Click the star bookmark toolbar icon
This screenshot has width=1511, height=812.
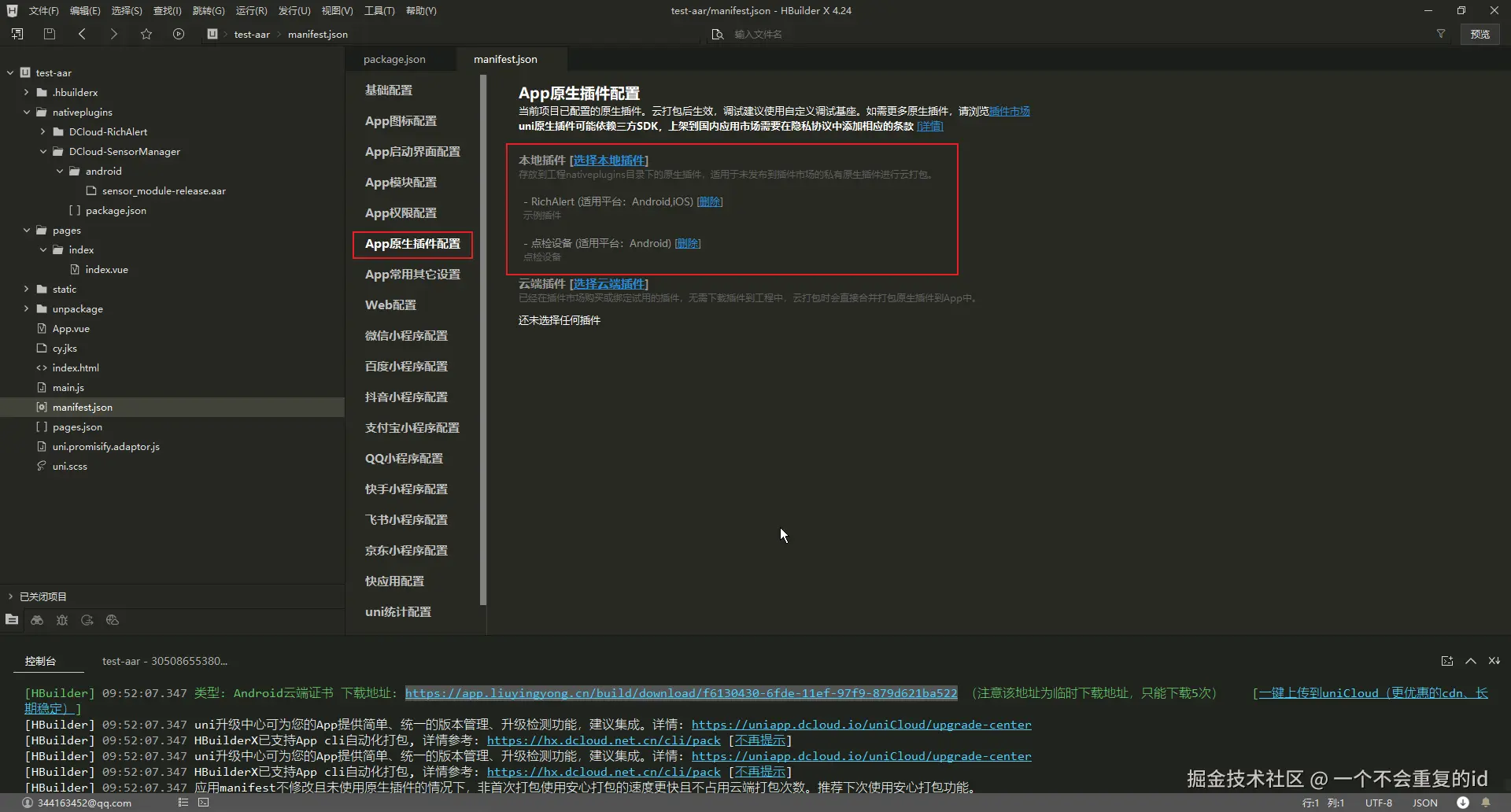(x=146, y=34)
